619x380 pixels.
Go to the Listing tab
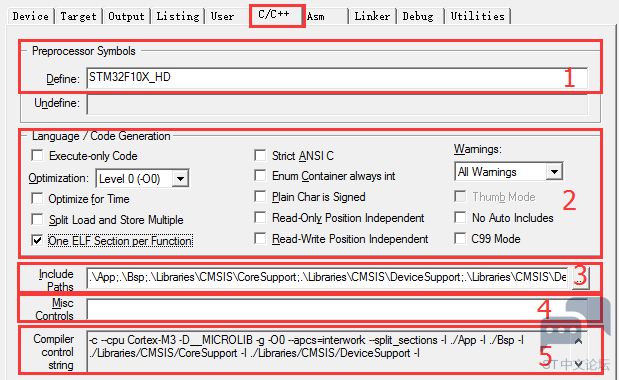178,16
